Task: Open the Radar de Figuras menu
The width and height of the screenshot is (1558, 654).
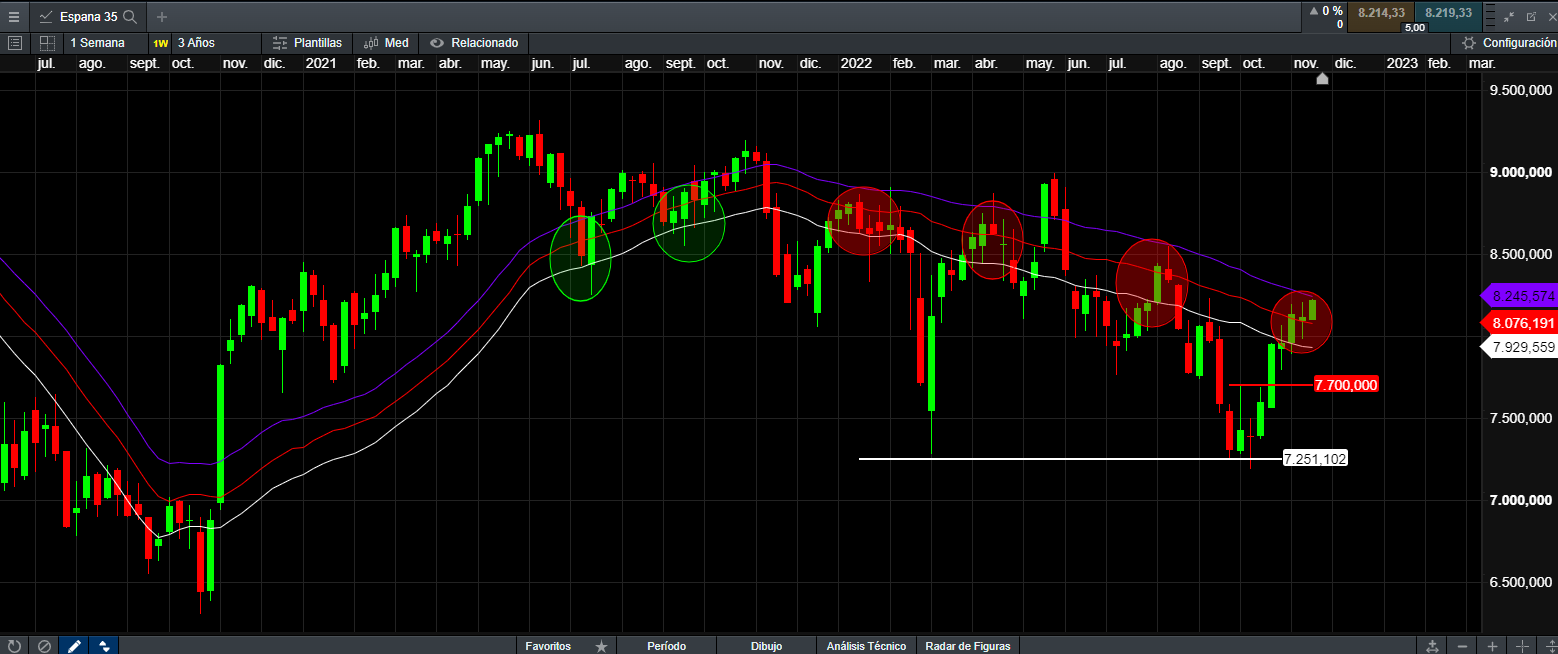Action: 968,646
